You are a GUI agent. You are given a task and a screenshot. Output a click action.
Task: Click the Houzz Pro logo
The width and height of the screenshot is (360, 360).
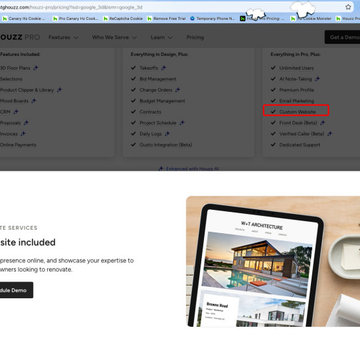(x=19, y=37)
